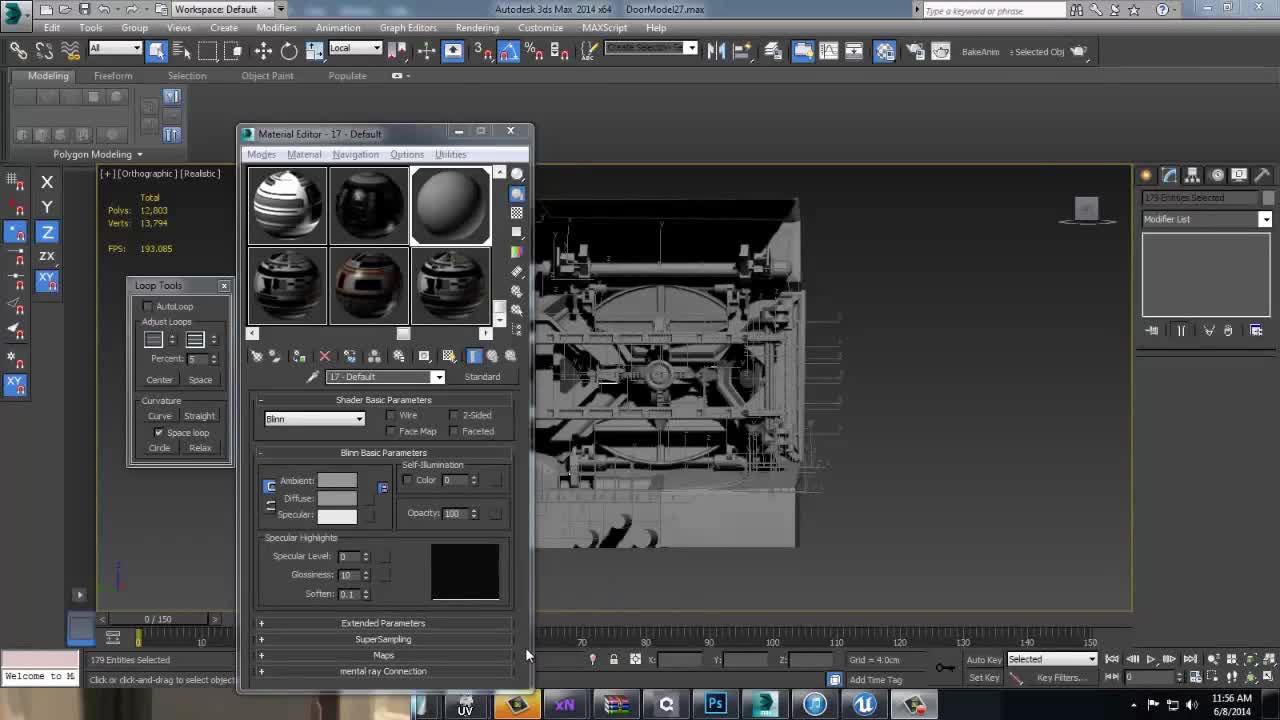Click the Play Animation button
Image resolution: width=1280 pixels, height=720 pixels.
point(1150,659)
